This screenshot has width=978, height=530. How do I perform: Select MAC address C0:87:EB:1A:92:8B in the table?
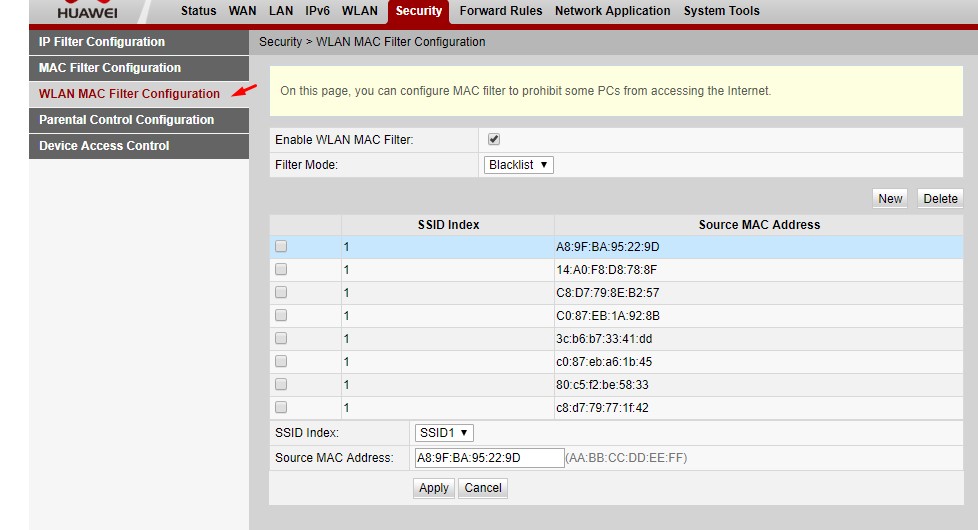tap(608, 316)
